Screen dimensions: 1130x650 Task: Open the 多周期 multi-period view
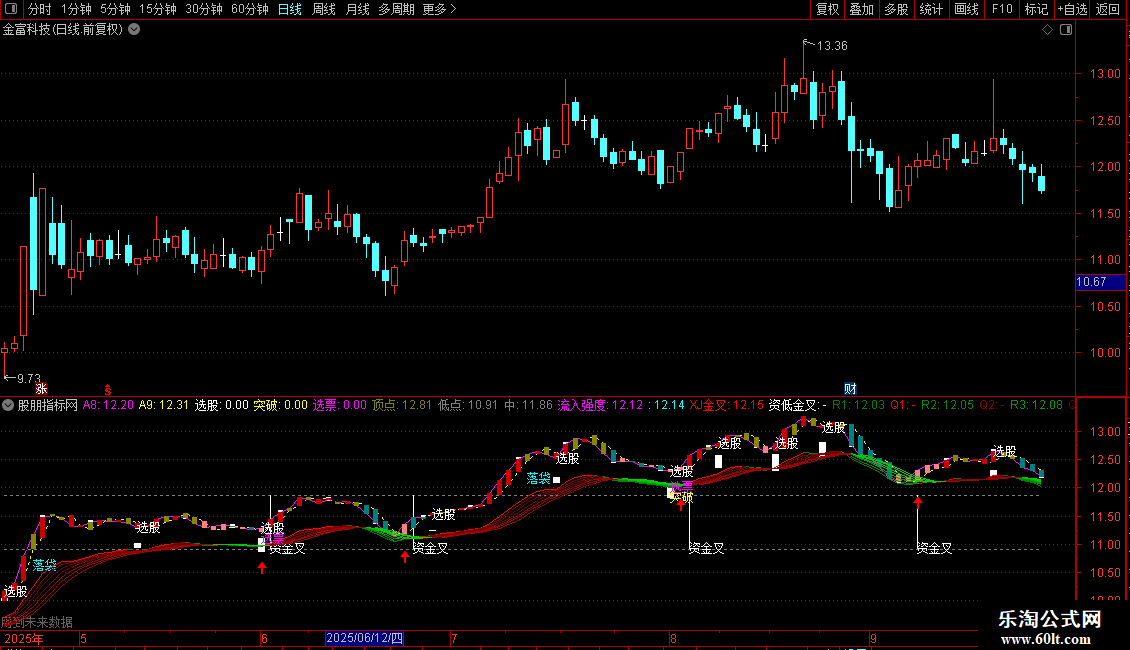(396, 9)
